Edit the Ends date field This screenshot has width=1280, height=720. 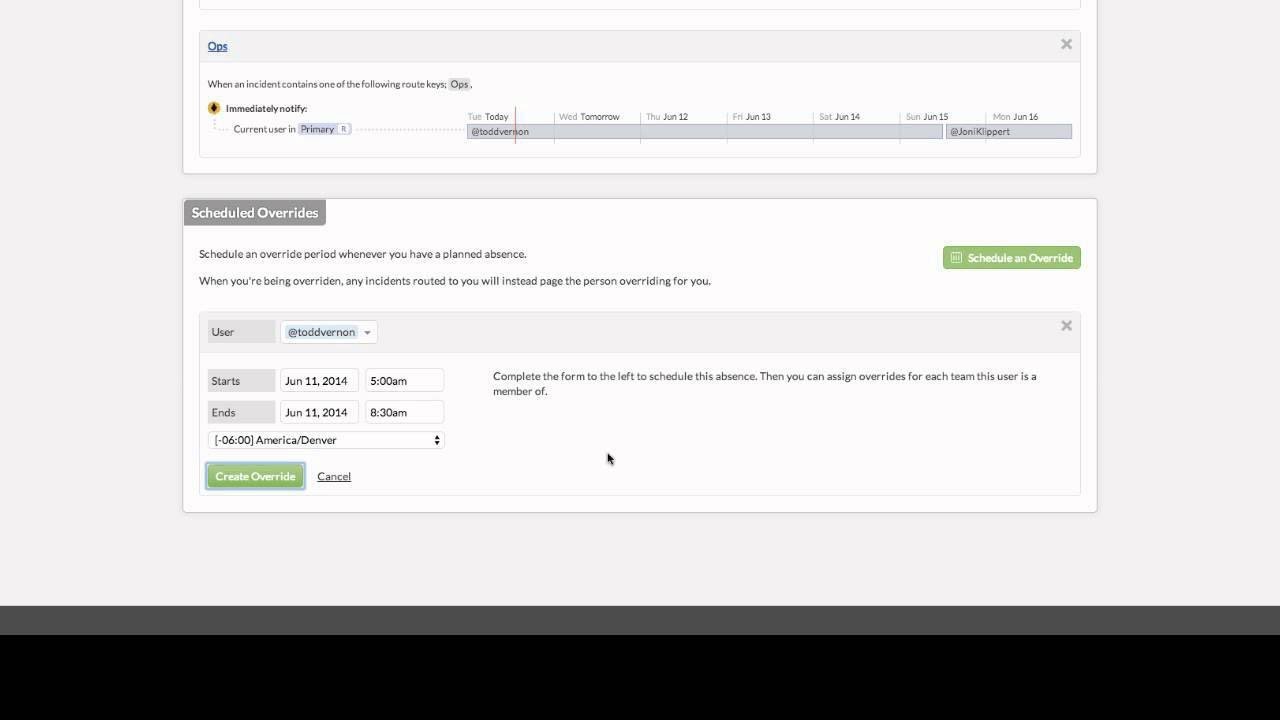[x=319, y=412]
